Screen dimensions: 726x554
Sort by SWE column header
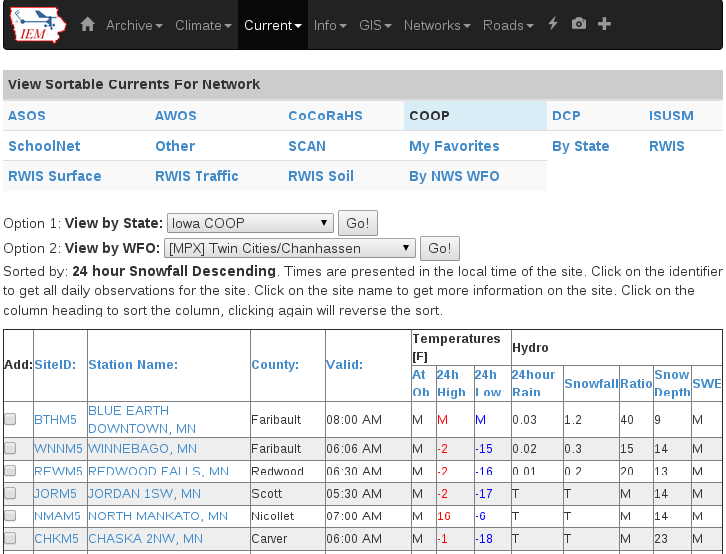707,384
